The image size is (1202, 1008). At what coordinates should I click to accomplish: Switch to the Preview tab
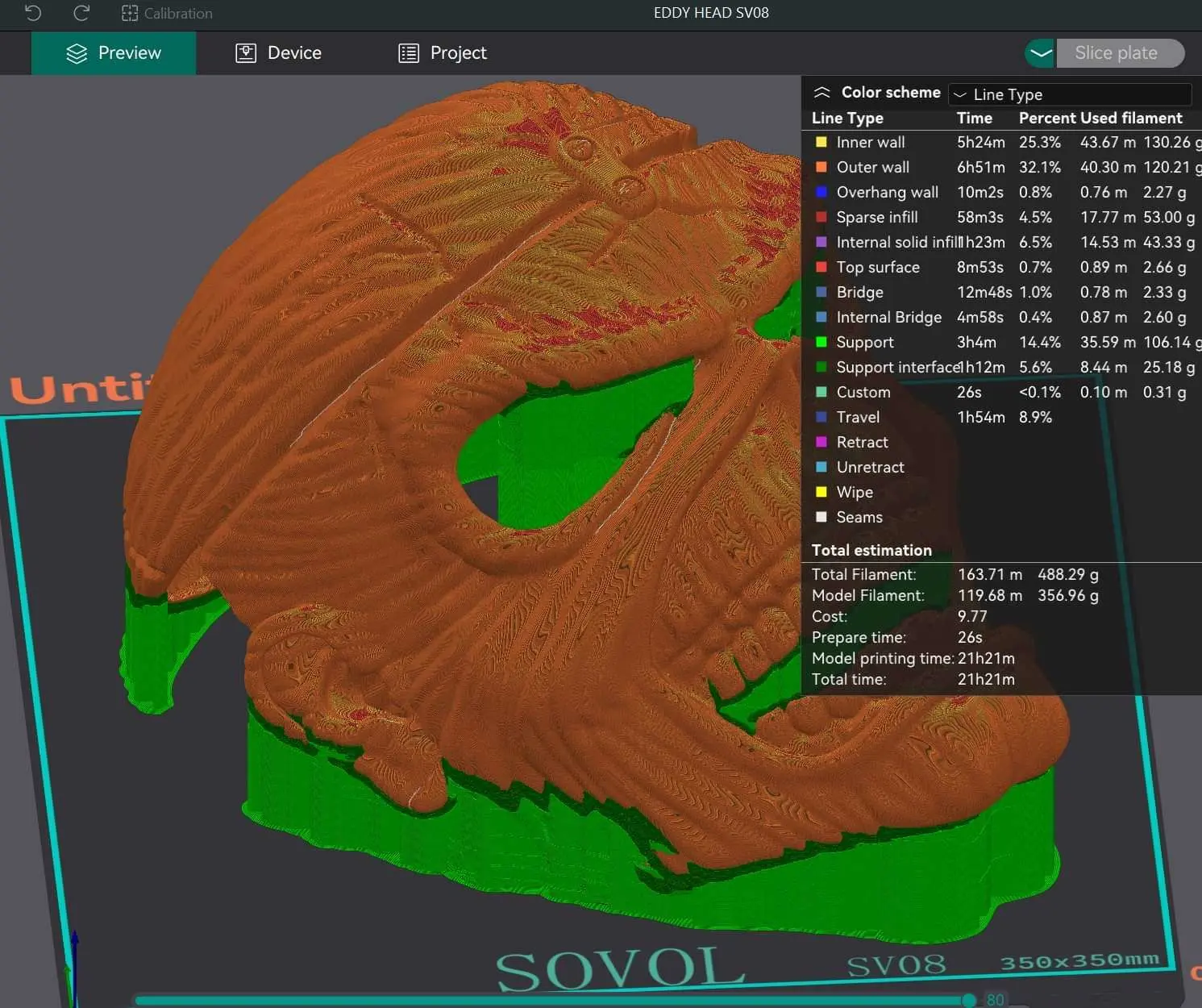(114, 53)
